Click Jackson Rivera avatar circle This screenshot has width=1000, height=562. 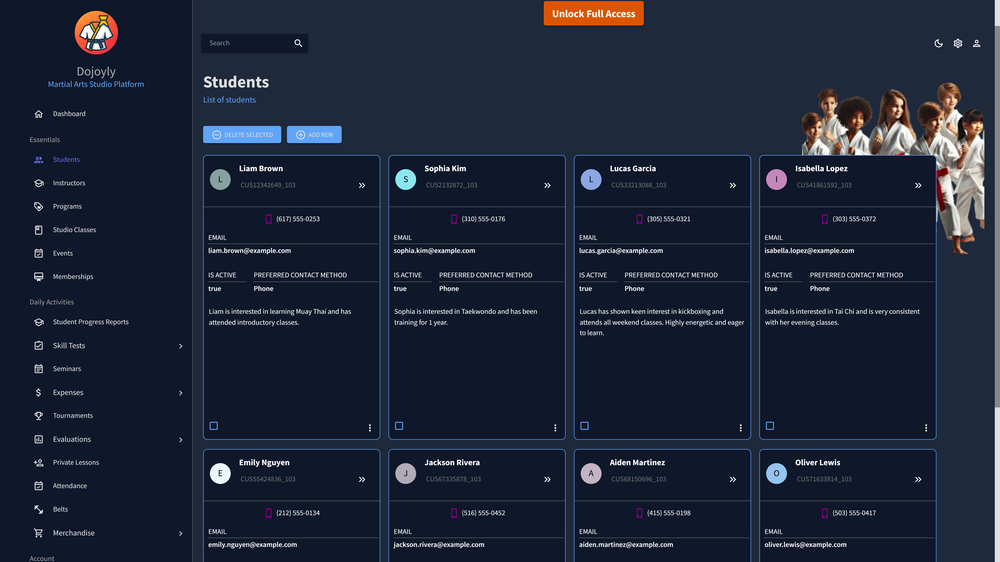tap(406, 473)
